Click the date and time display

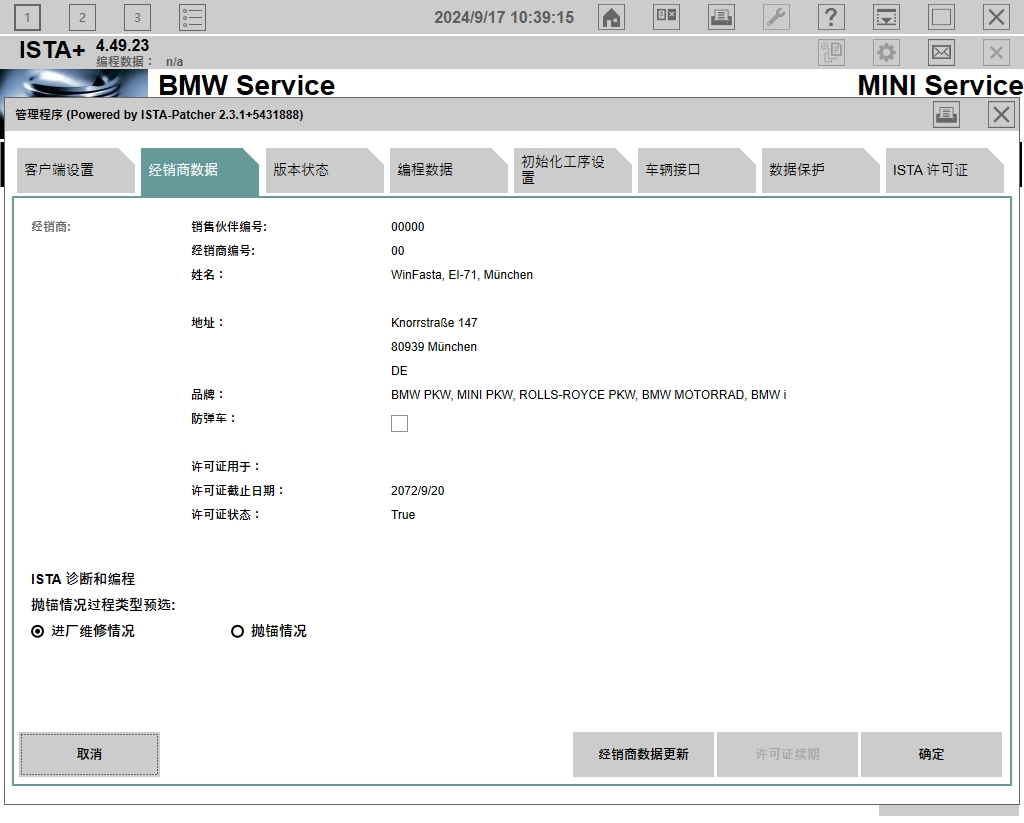tap(504, 18)
